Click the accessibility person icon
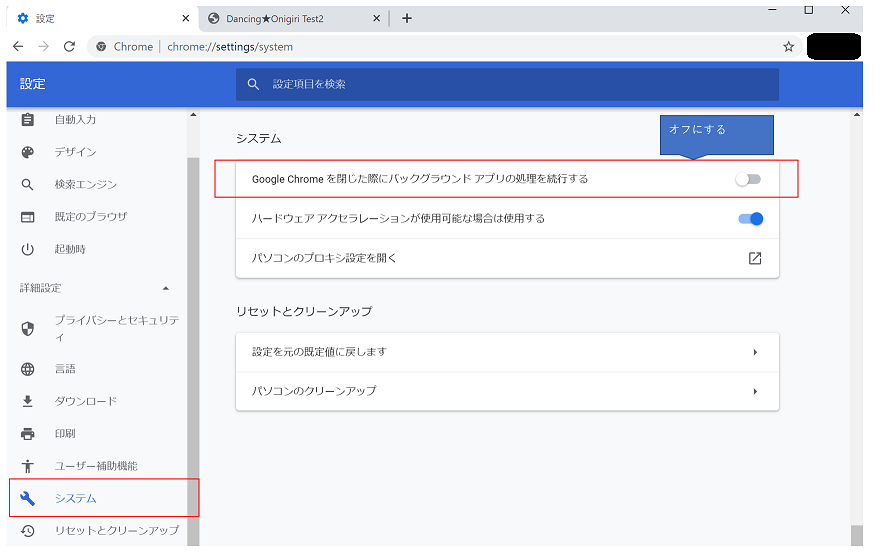Viewport: 882px width, 554px height. [28, 466]
